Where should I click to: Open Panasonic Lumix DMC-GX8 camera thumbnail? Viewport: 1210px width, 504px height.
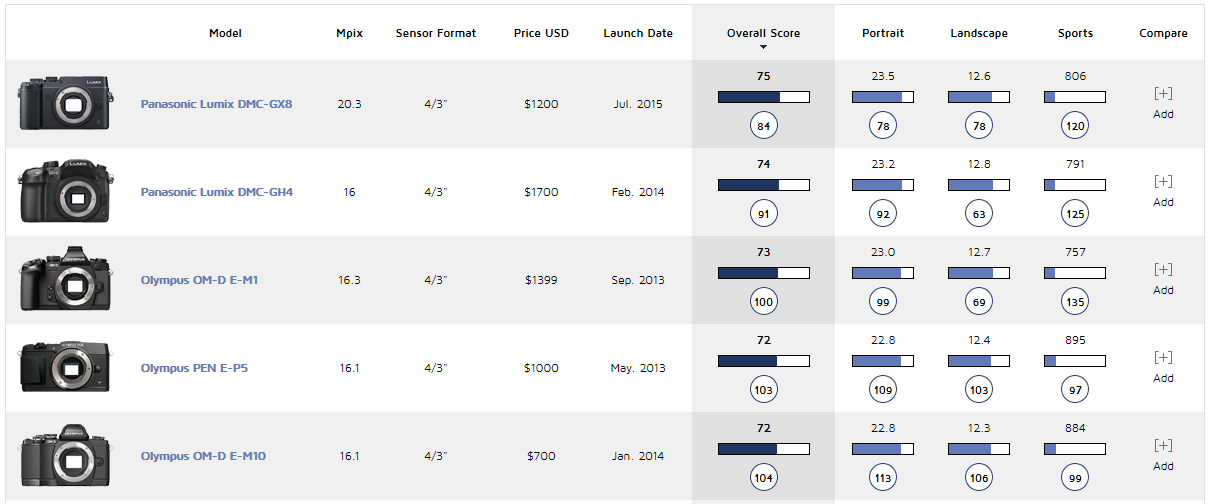tap(65, 104)
